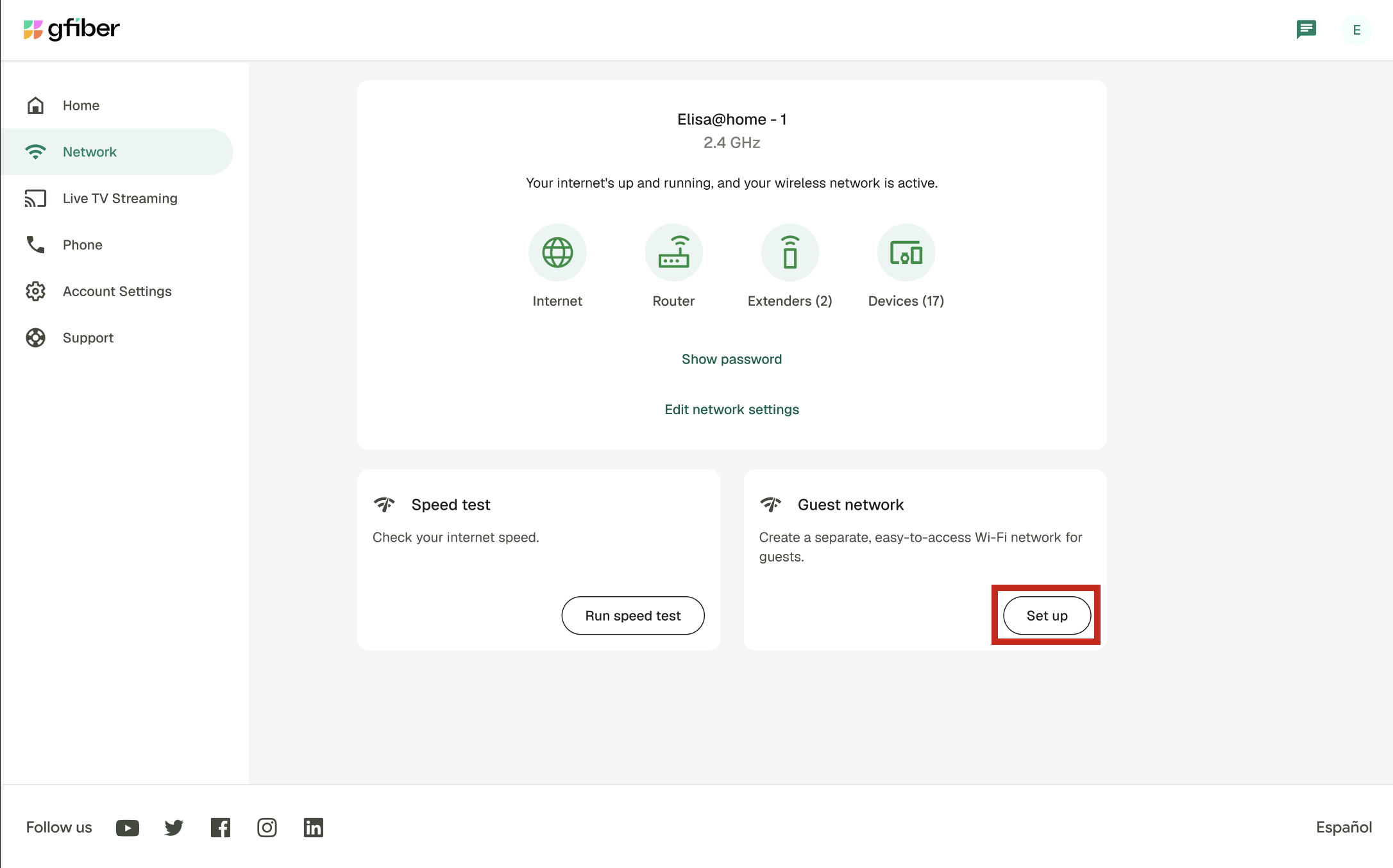The width and height of the screenshot is (1393, 868).
Task: Click the 2.4 GHz band label
Action: click(732, 142)
